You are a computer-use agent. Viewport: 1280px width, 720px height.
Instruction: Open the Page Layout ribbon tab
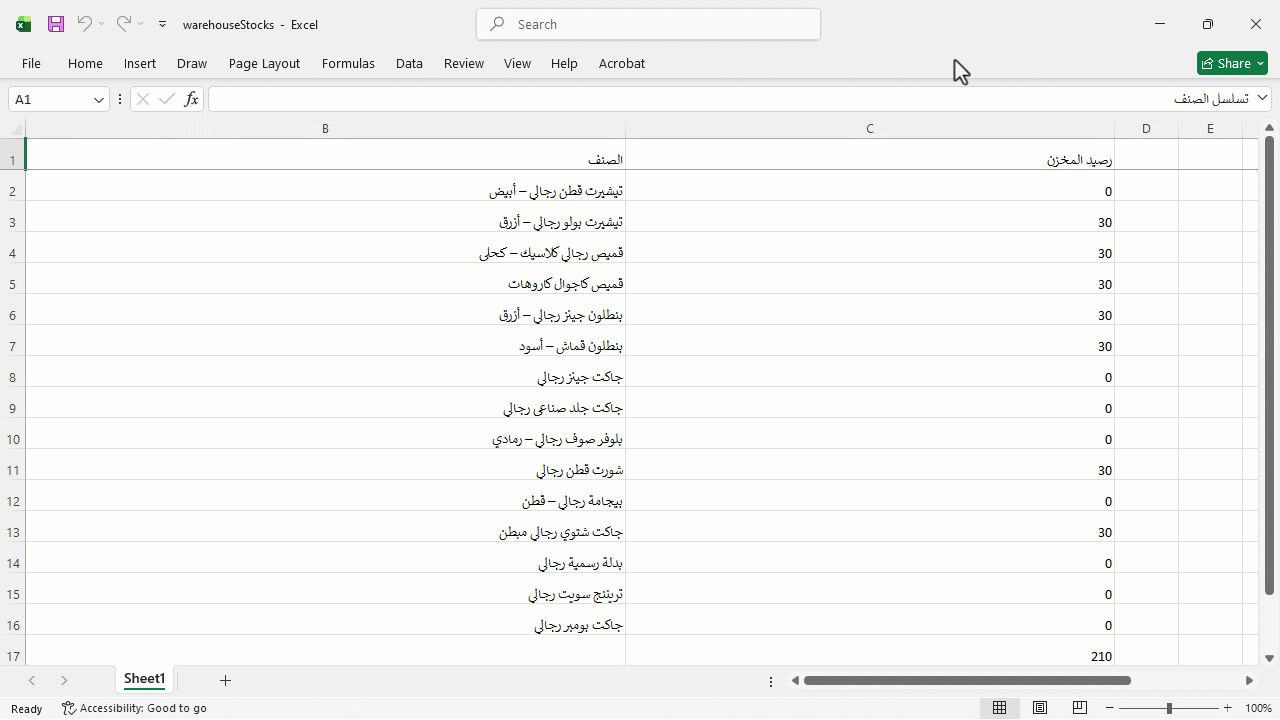click(x=264, y=63)
